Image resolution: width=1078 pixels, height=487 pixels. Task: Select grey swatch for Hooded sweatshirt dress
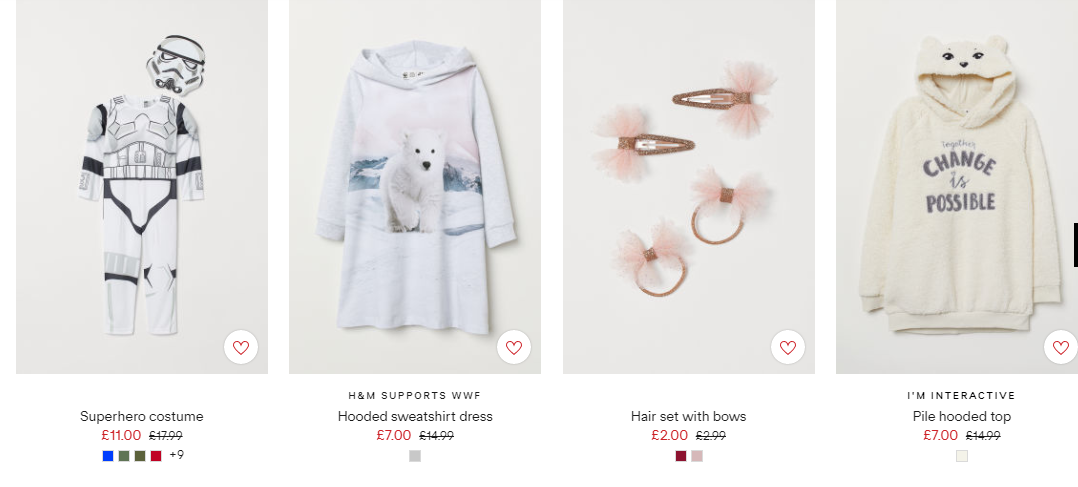[x=415, y=455]
